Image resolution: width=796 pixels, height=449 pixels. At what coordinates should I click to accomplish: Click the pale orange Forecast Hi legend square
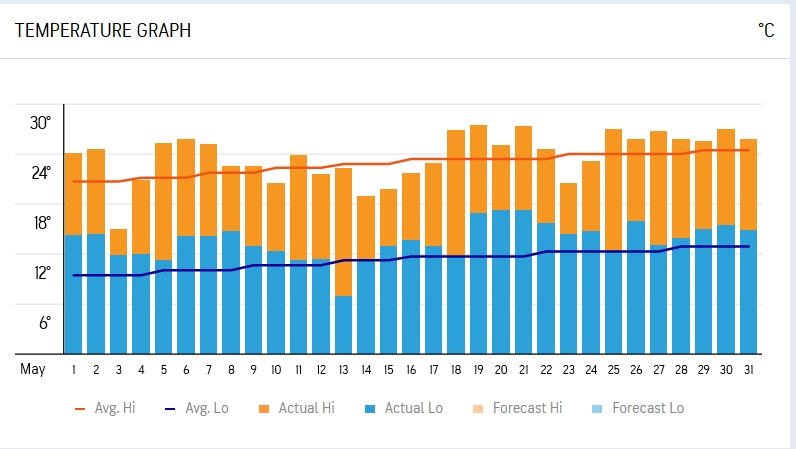click(x=501, y=408)
